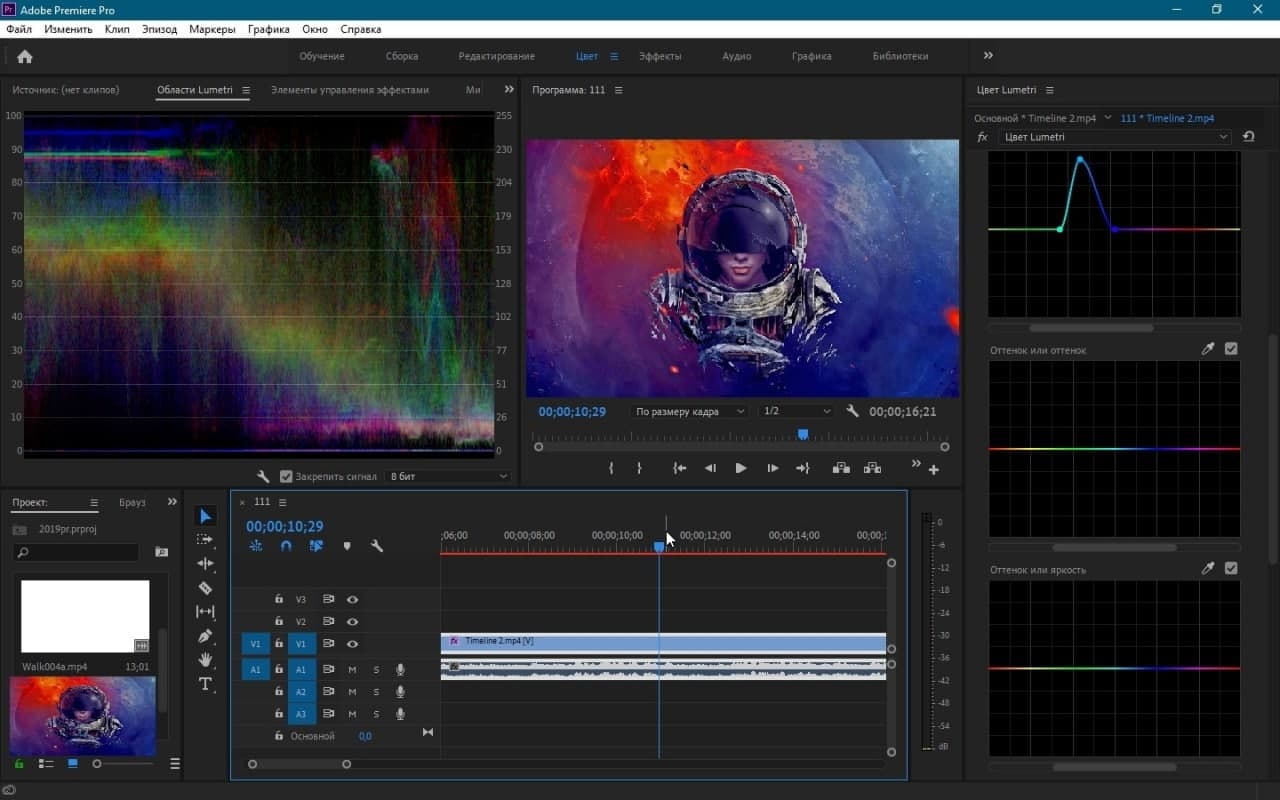Expand the '8 бит' scopes dropdown

[448, 477]
